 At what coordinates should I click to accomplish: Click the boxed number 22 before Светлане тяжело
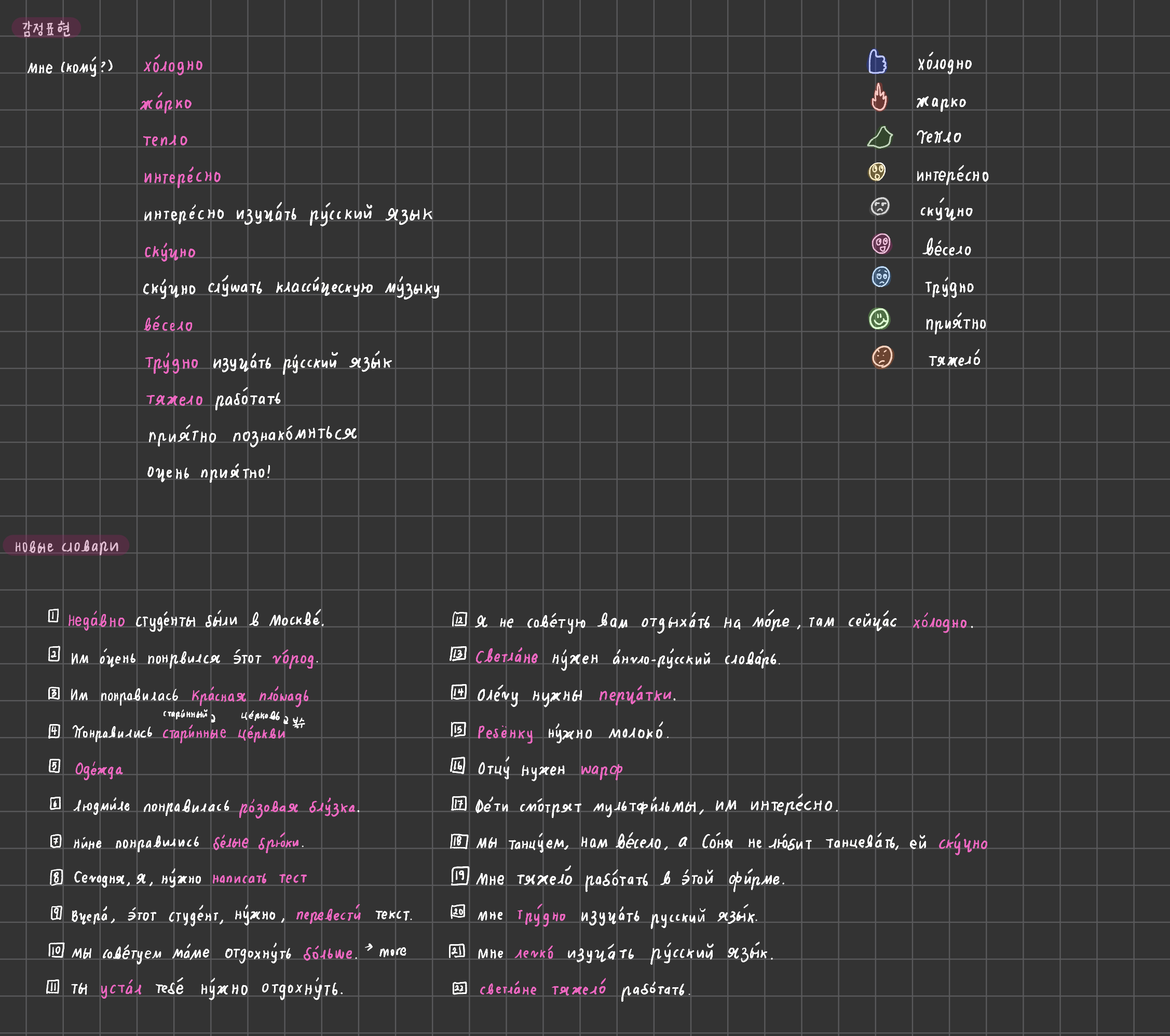(460, 988)
